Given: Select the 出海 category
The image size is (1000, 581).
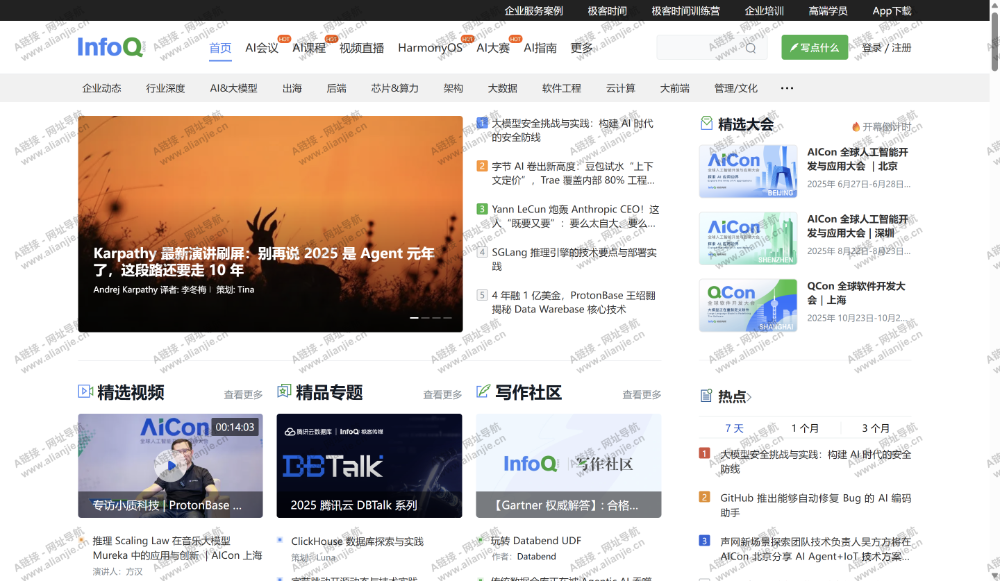Looking at the screenshot, I should click(x=292, y=88).
